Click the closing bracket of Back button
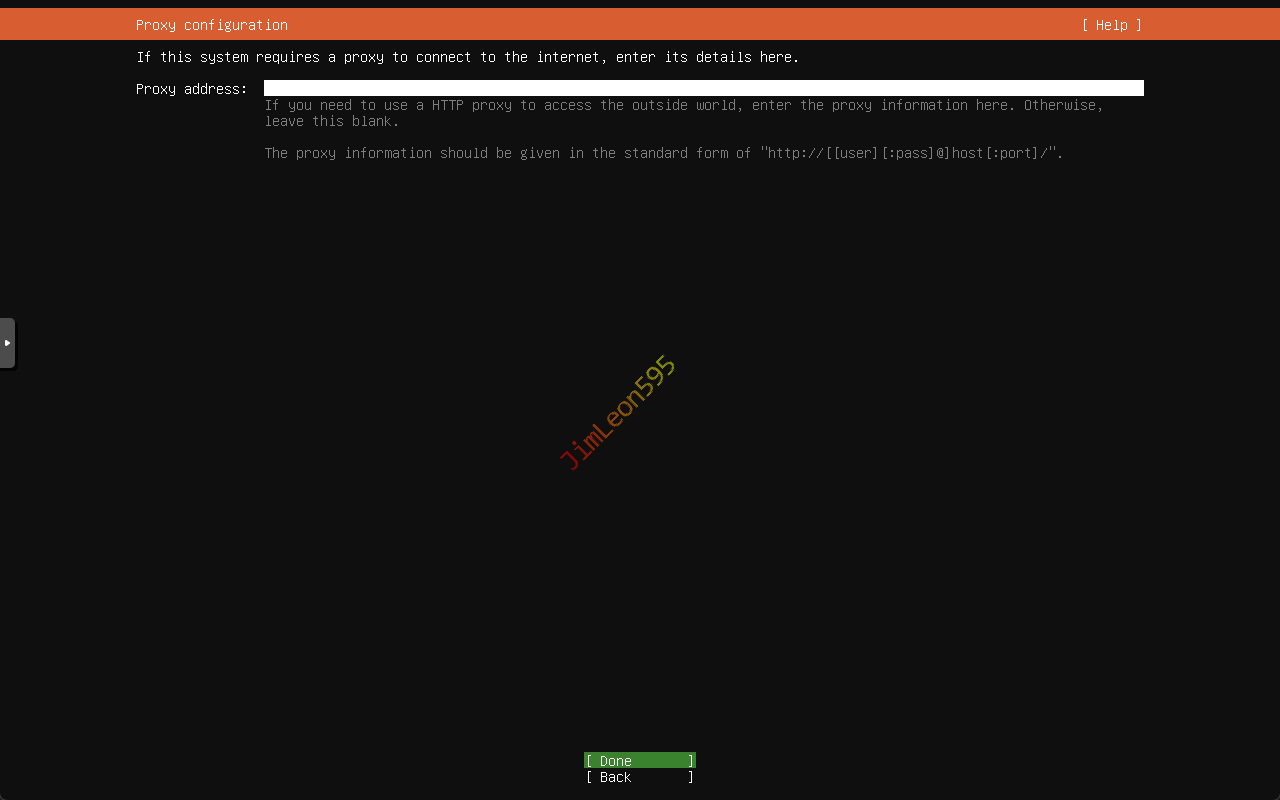 (690, 777)
